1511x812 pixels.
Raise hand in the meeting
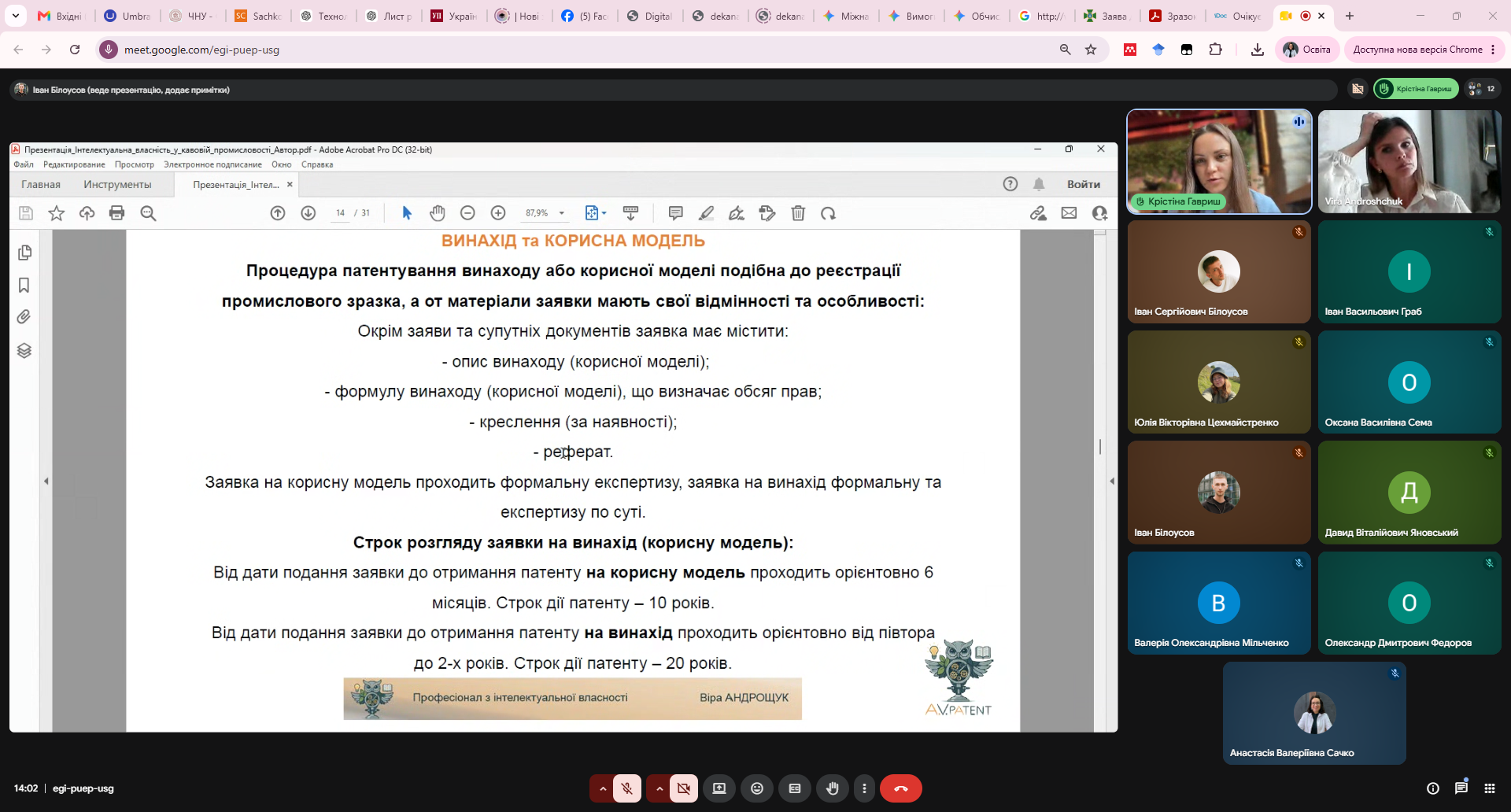pos(832,788)
